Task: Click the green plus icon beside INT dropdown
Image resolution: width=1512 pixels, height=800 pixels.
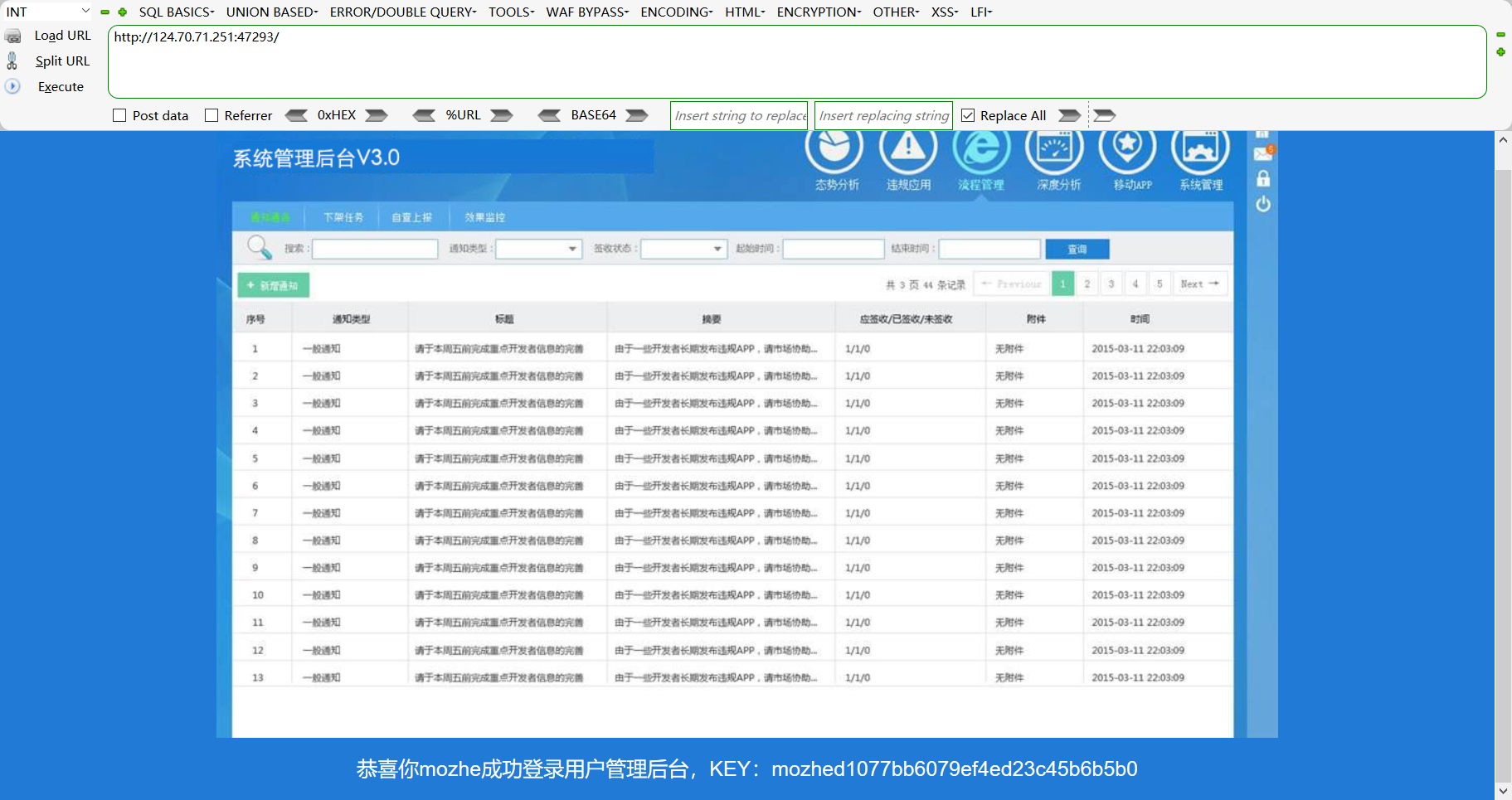Action: (x=123, y=12)
